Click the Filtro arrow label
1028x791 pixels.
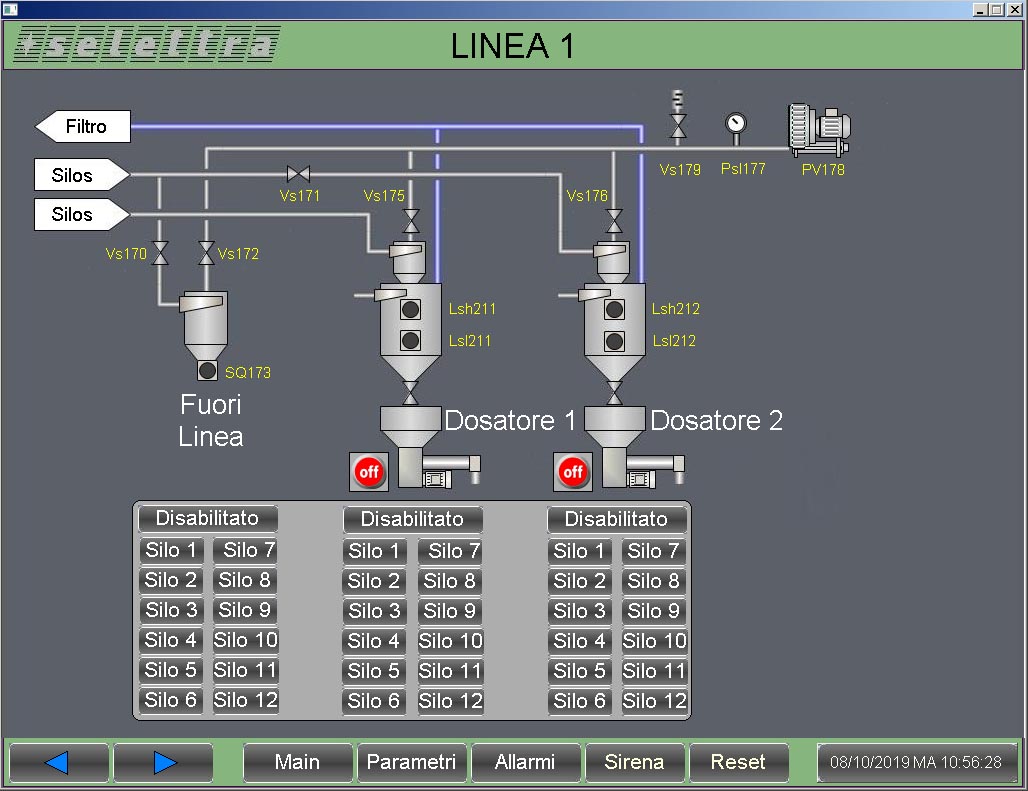click(83, 126)
